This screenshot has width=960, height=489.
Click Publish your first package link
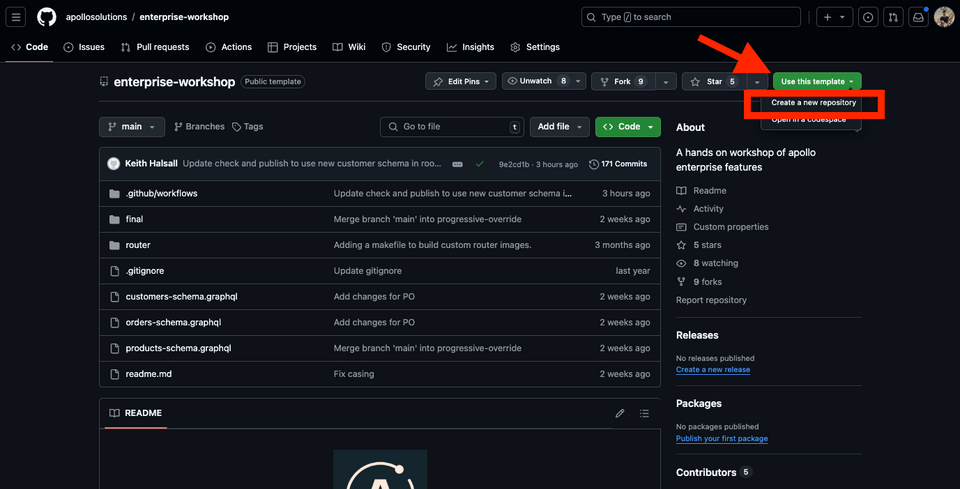pyautogui.click(x=722, y=438)
